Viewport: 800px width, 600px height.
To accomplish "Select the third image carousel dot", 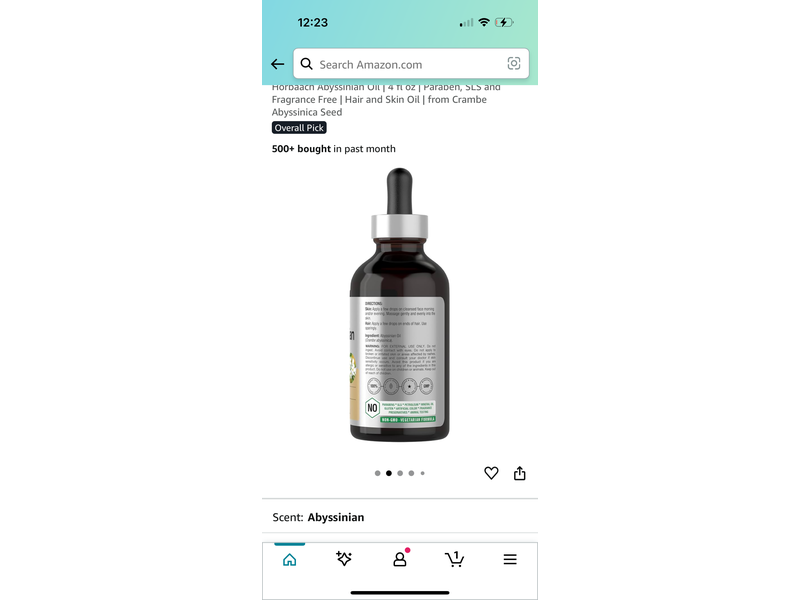I will tap(400, 473).
